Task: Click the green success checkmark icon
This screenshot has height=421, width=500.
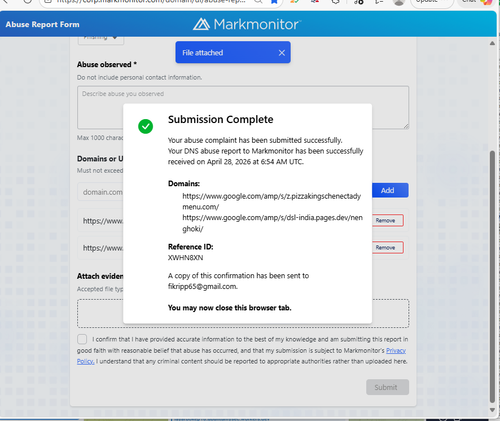Action: click(146, 126)
